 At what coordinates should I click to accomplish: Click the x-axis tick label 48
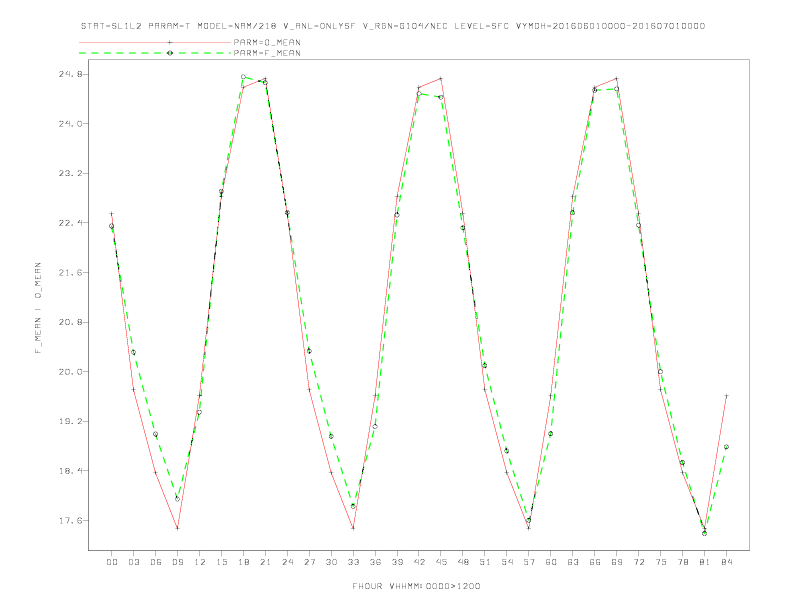[x=463, y=562]
